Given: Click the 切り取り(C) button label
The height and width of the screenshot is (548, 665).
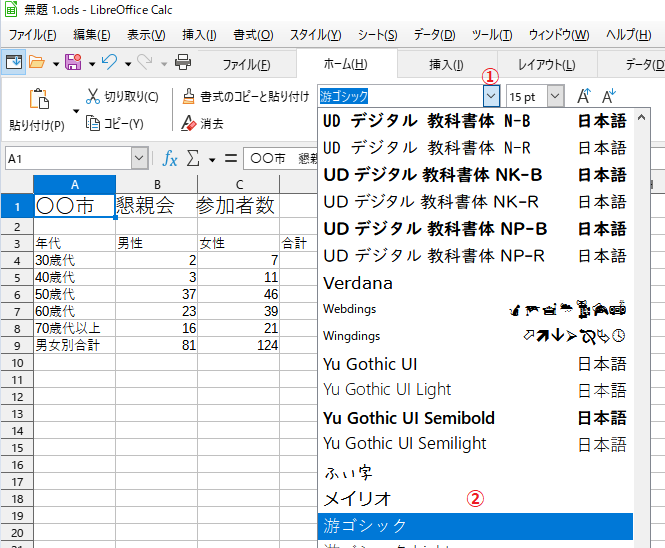Looking at the screenshot, I should tap(131, 97).
